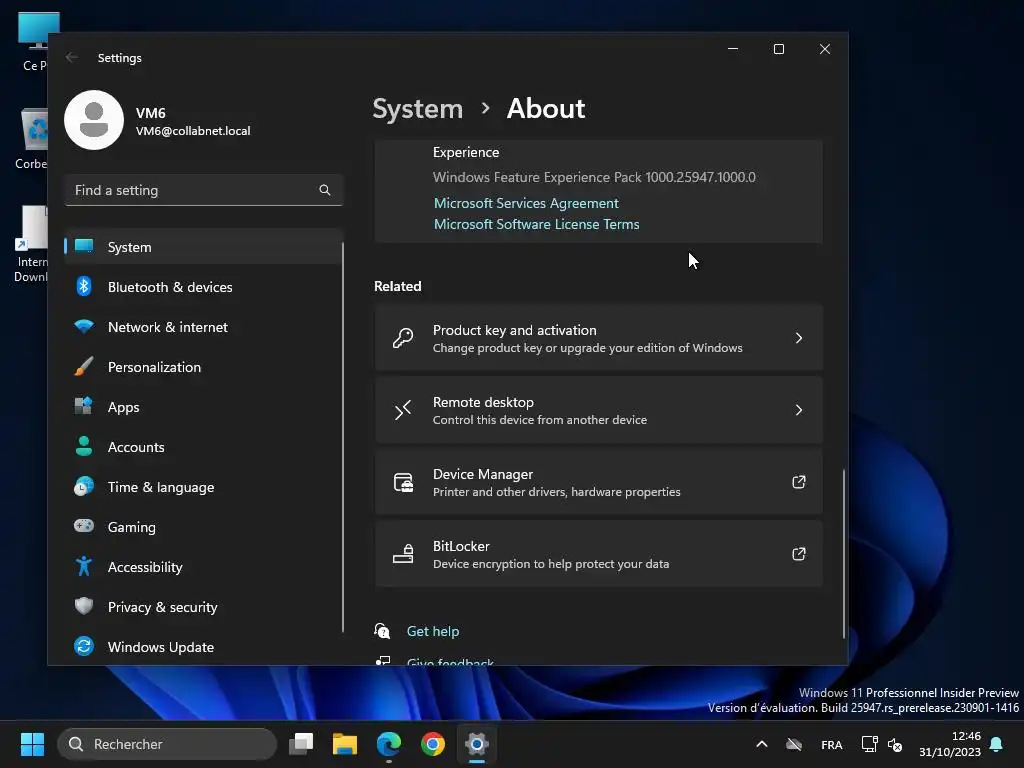Viewport: 1024px width, 768px height.
Task: Click the Settings gear taskbar icon
Action: point(477,744)
